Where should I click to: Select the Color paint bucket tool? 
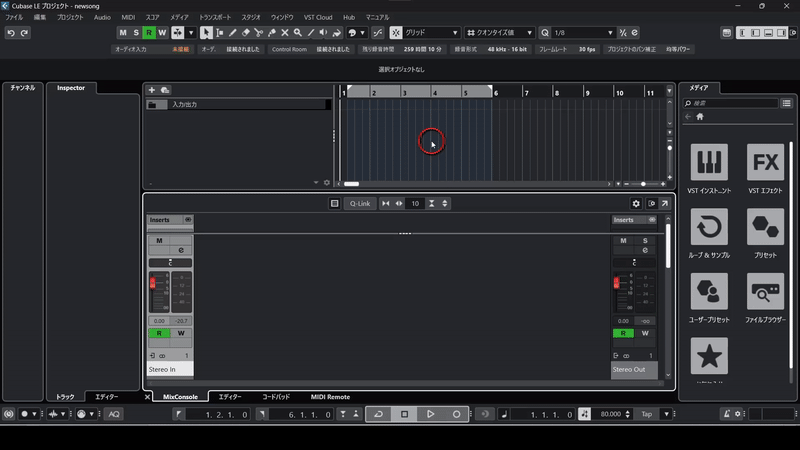click(x=337, y=33)
